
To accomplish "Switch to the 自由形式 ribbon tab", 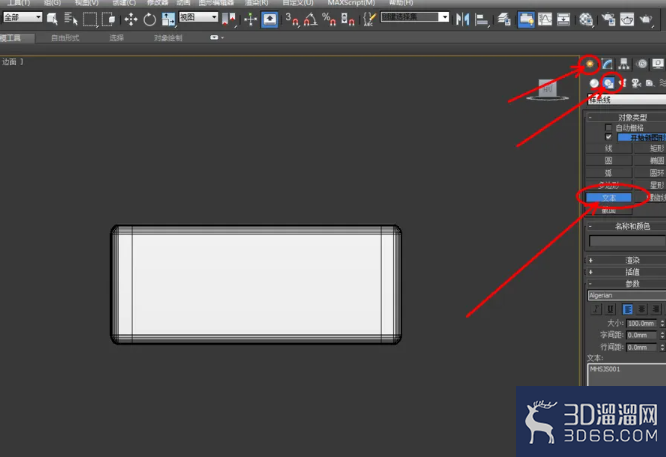I will [x=65, y=38].
